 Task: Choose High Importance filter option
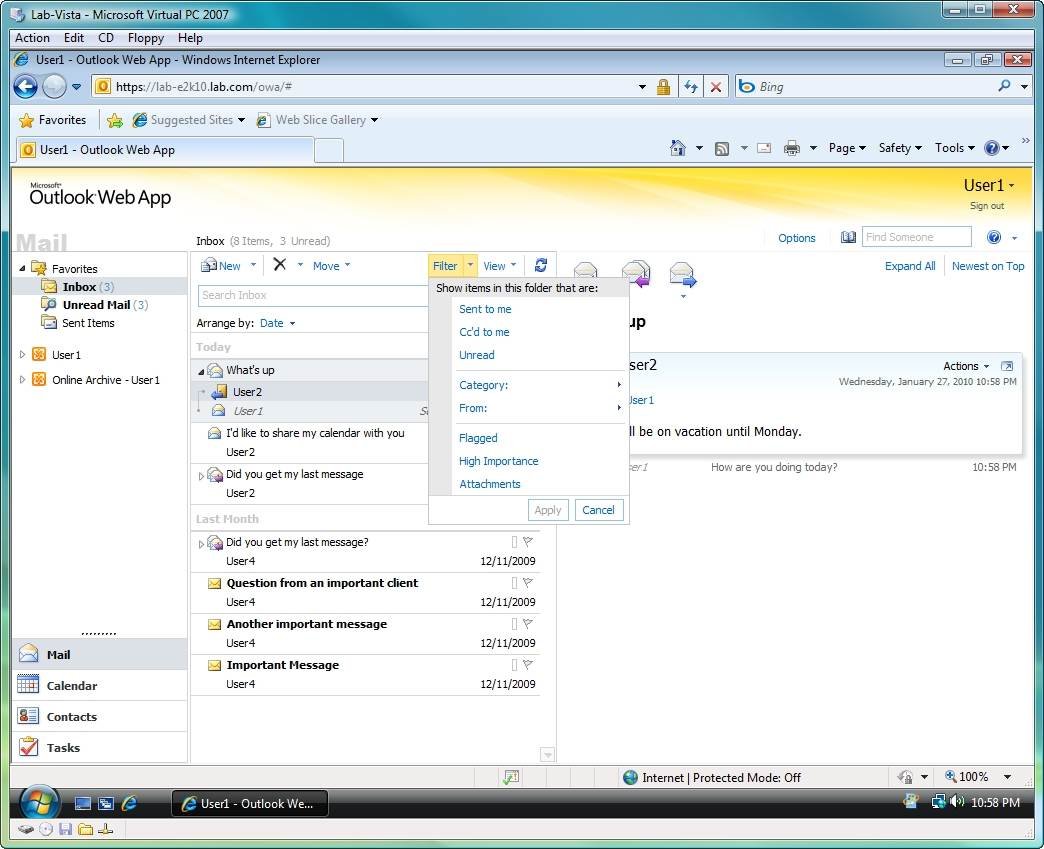[498, 461]
